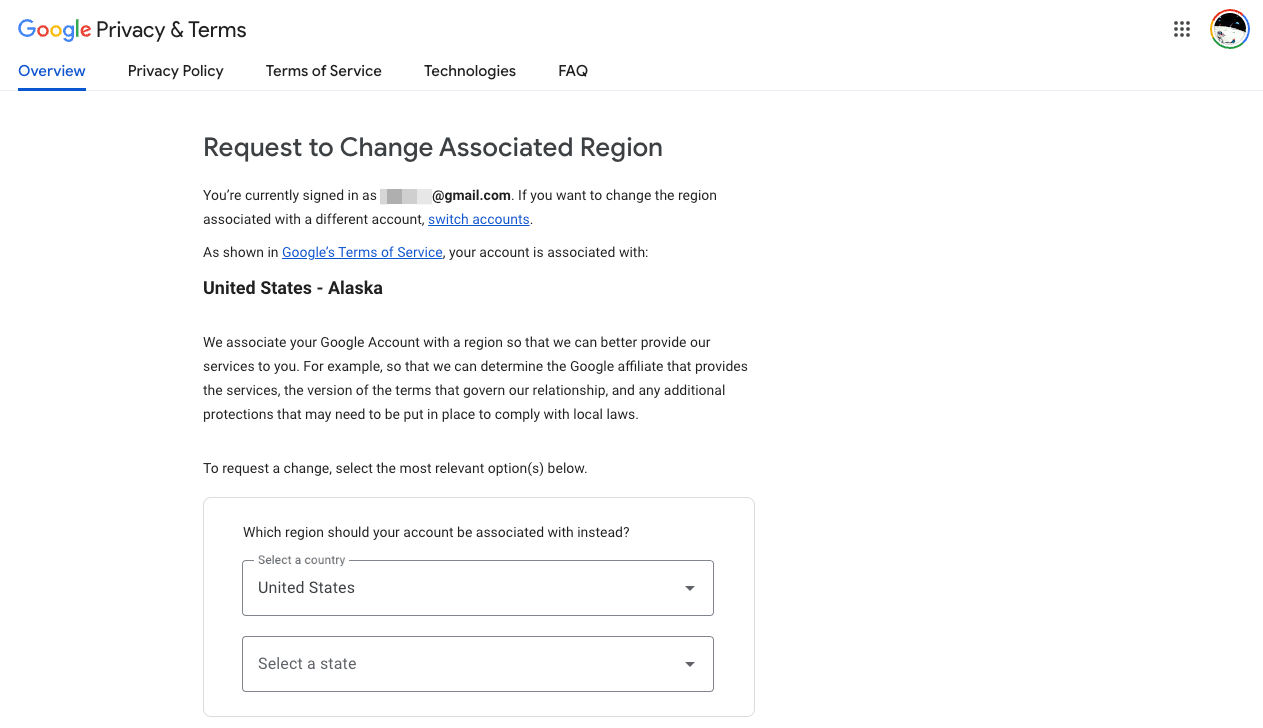This screenshot has height=728, width=1263.
Task: Click the Google account profile avatar
Action: [1229, 30]
